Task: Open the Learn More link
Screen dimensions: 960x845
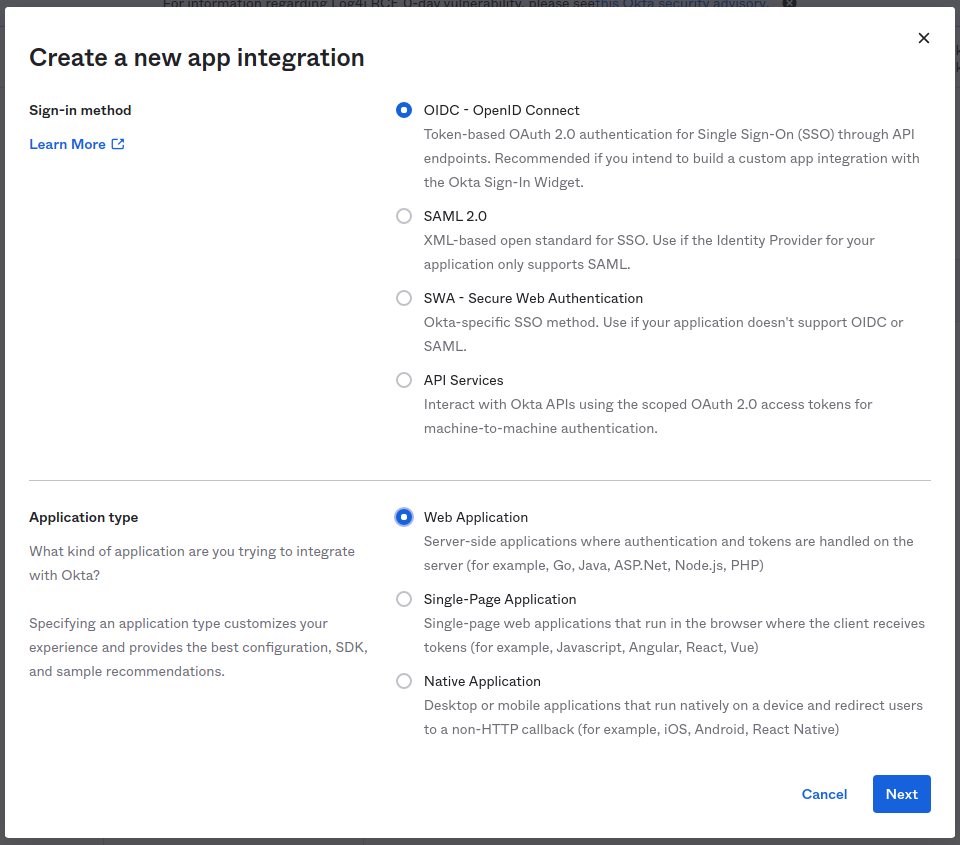Action: point(66,143)
